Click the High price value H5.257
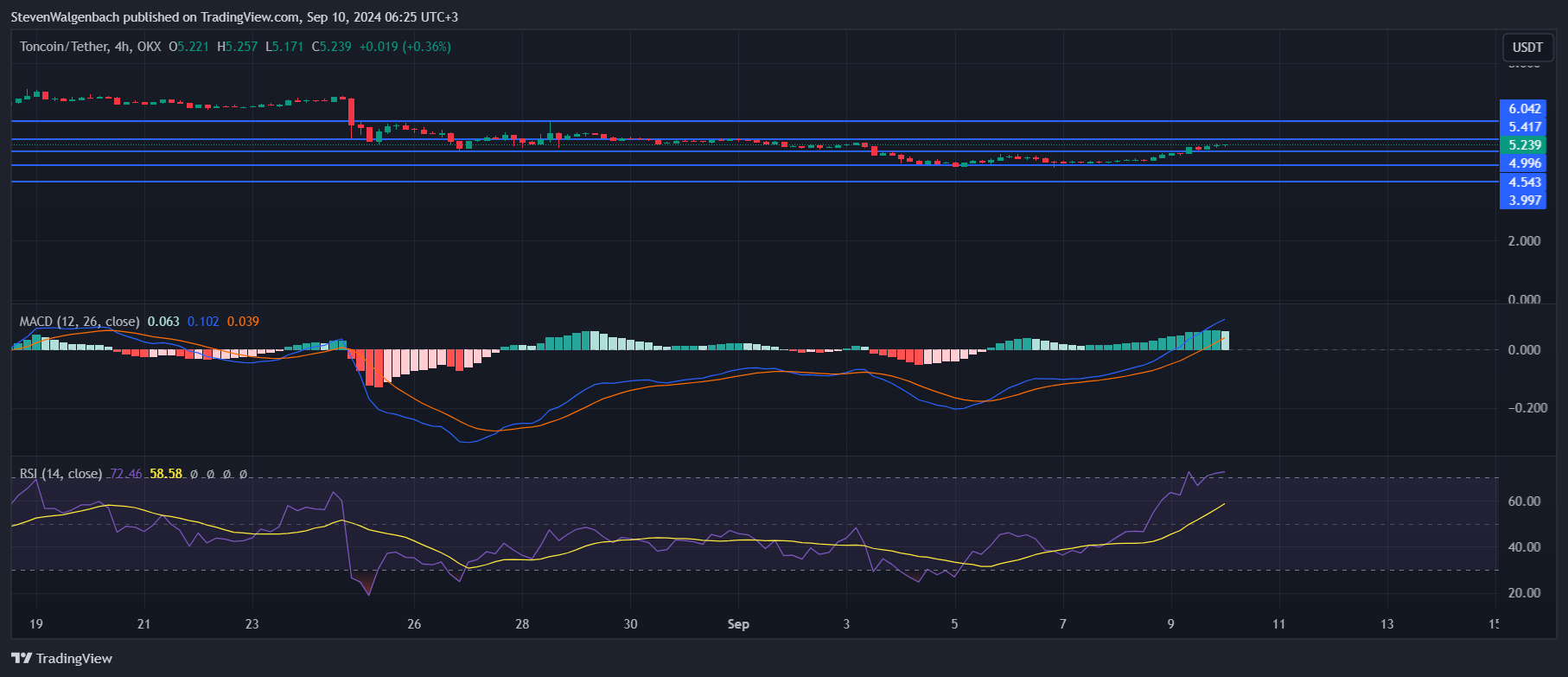 (237, 47)
